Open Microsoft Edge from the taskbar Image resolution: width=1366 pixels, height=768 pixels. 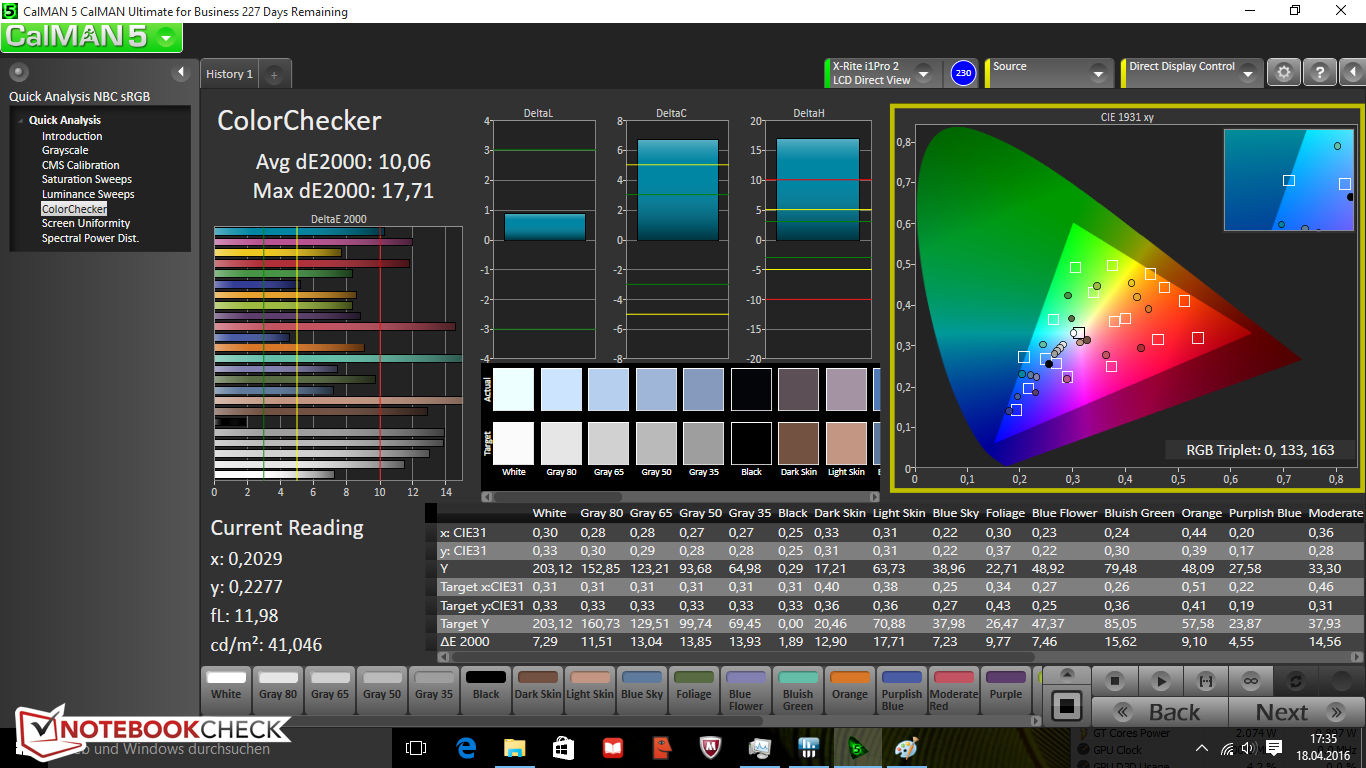(466, 748)
